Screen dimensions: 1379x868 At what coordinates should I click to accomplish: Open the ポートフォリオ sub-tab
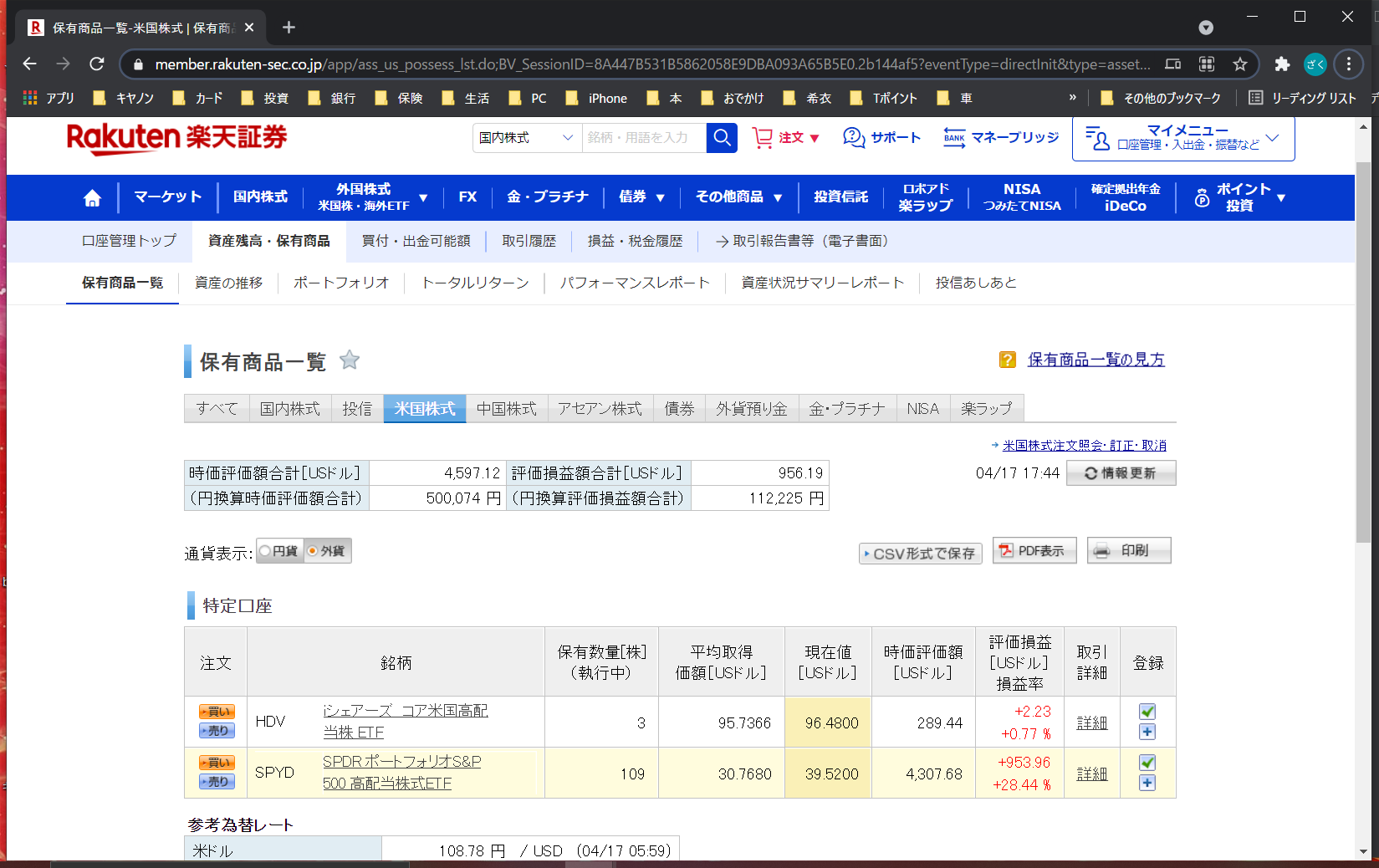(x=341, y=283)
